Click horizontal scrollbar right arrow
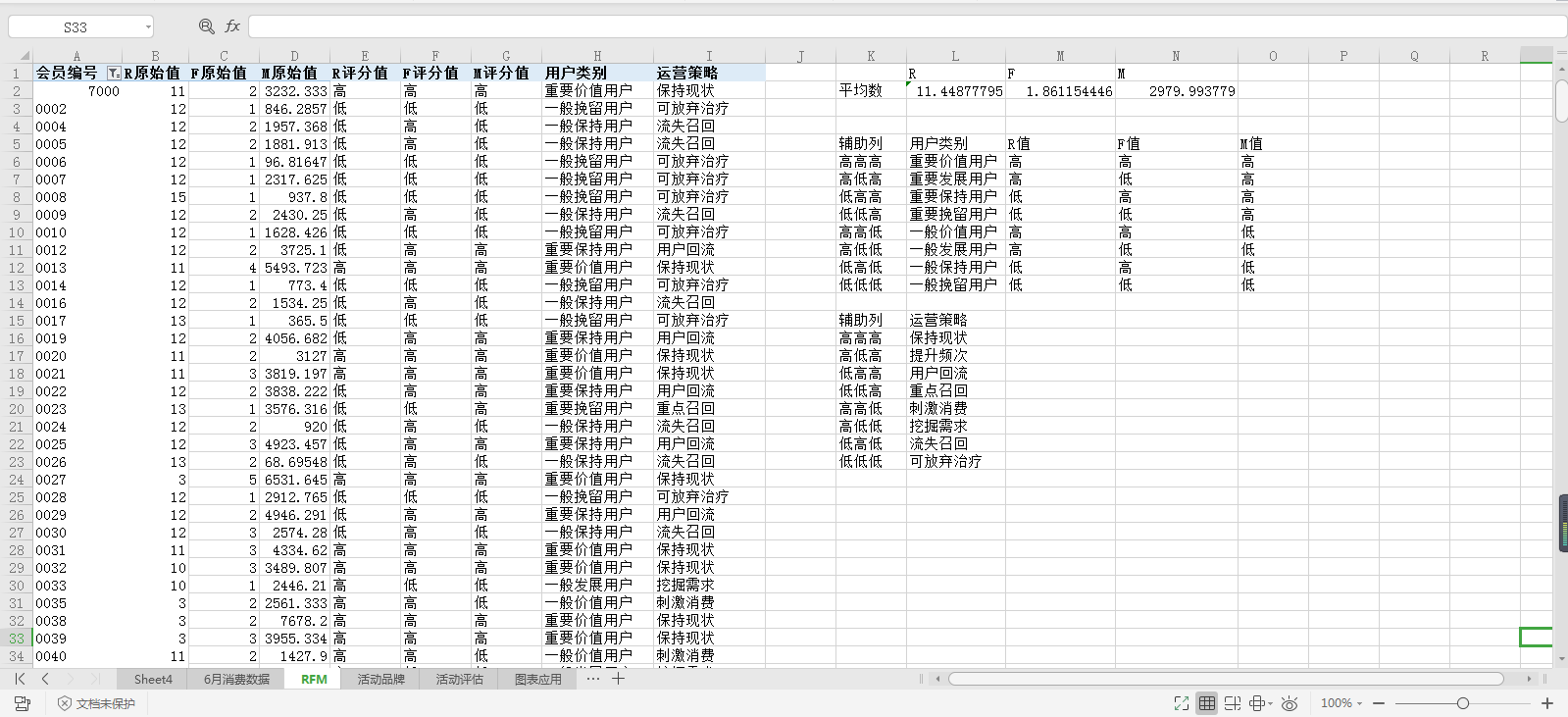The width and height of the screenshot is (1568, 717). click(1529, 679)
